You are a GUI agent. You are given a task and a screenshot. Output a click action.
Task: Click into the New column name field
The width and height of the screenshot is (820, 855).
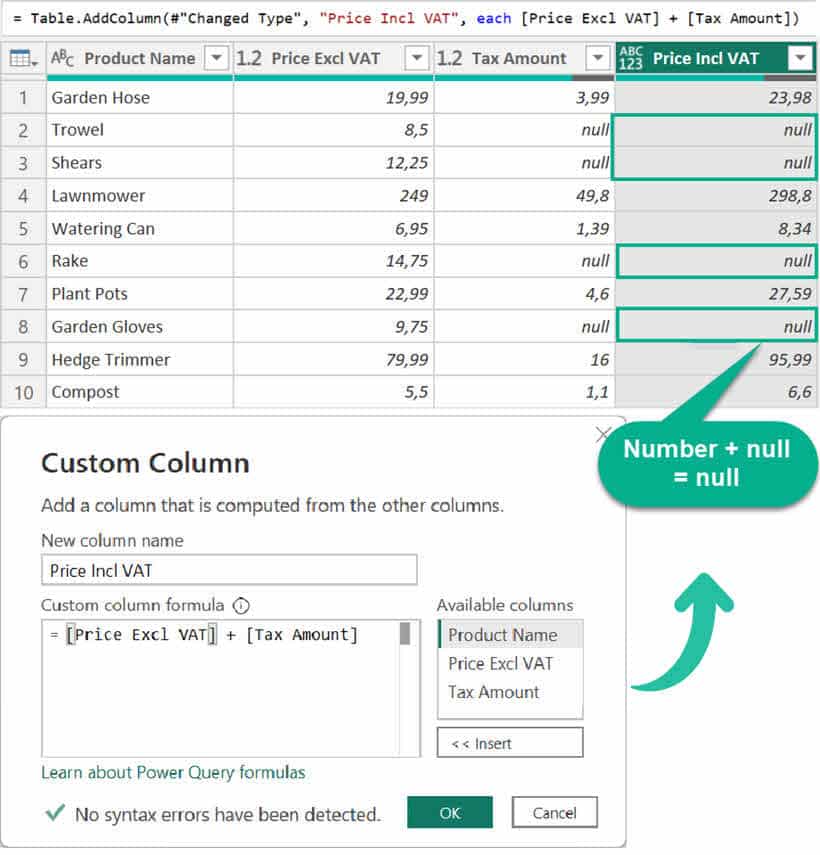tap(228, 569)
